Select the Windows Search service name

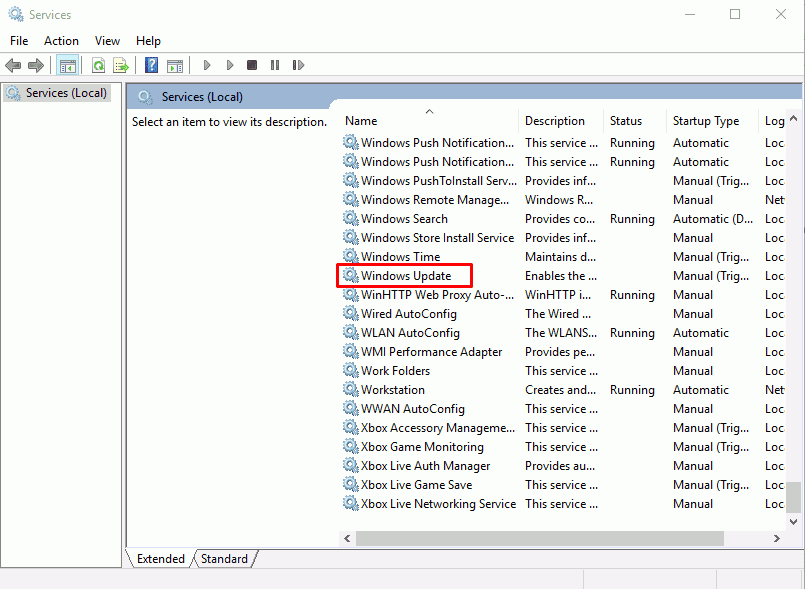click(x=404, y=219)
